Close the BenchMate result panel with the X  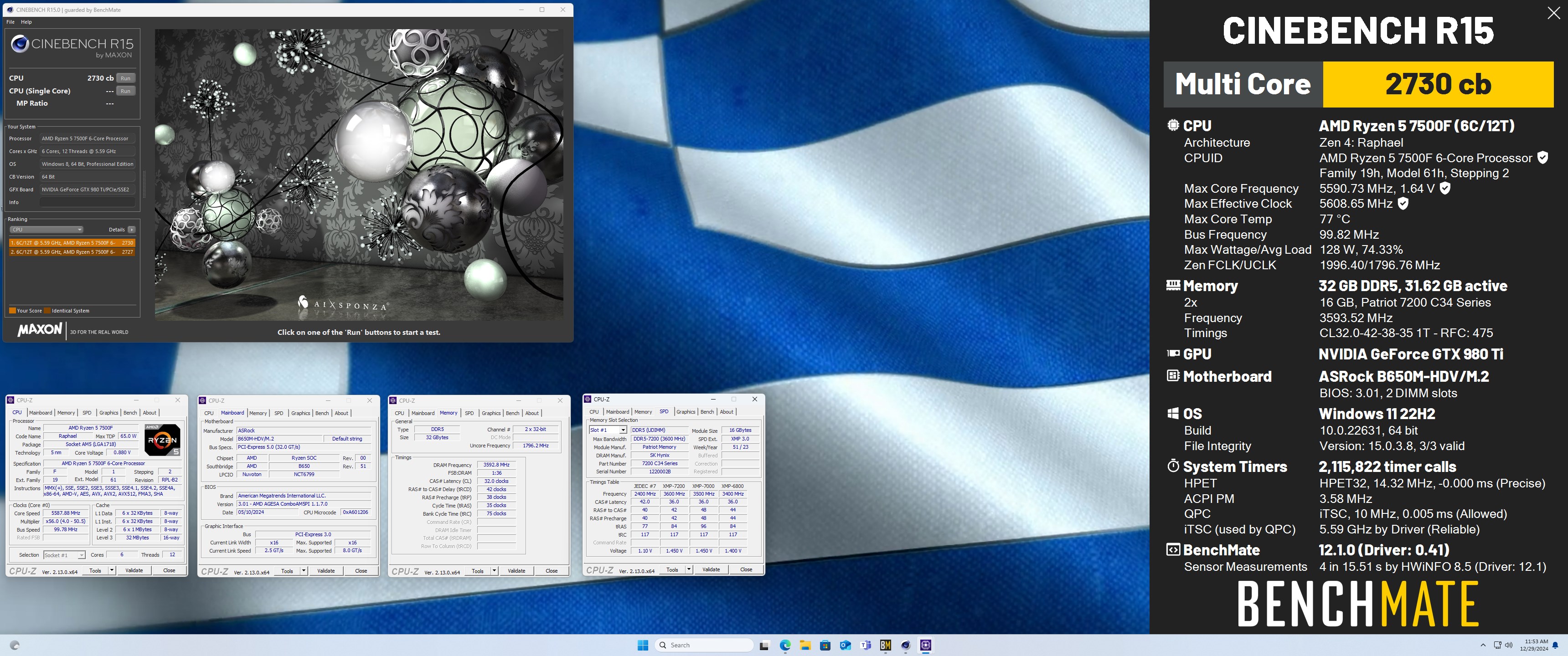pos(1553,13)
